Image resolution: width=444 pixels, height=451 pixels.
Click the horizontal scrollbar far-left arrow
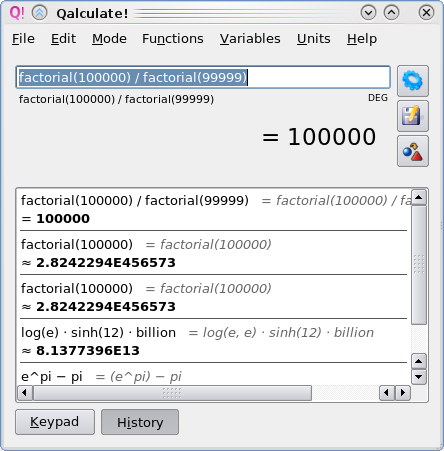25,393
